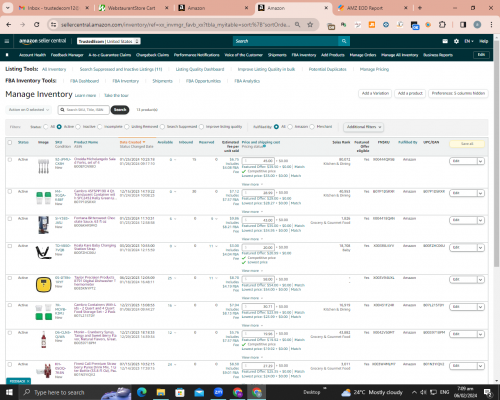Click the black Search button beside SKU field
Image resolution: width=500 pixels, height=400 pixels.
point(120,110)
